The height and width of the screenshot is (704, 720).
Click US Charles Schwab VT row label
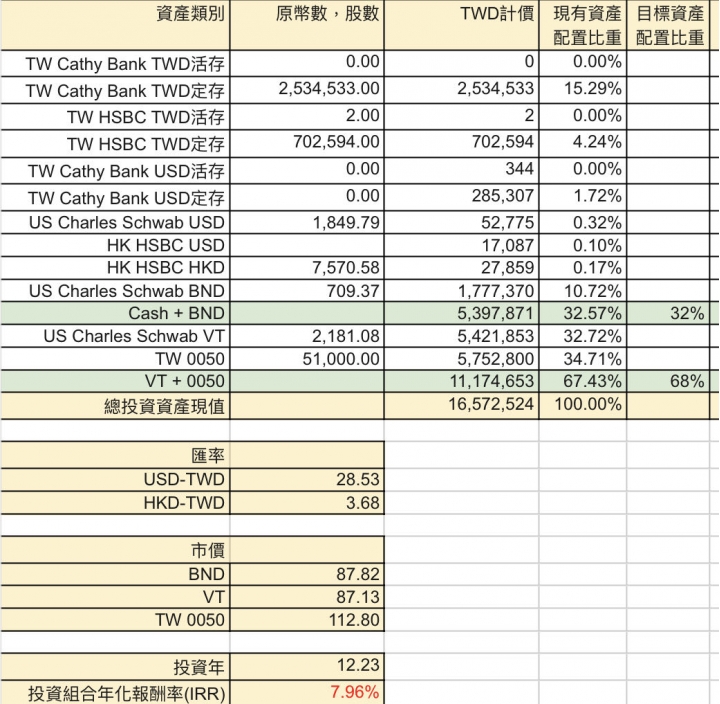click(115, 336)
